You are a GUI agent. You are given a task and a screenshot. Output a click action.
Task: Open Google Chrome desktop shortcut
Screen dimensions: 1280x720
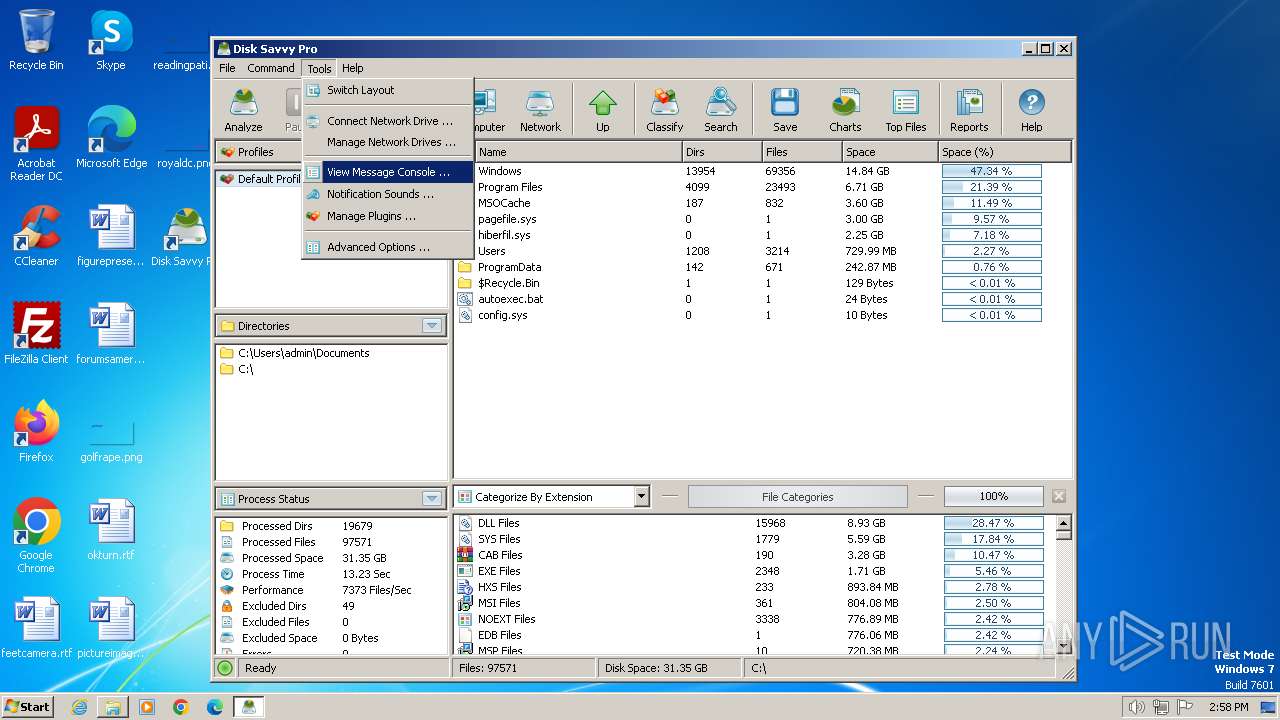click(36, 536)
